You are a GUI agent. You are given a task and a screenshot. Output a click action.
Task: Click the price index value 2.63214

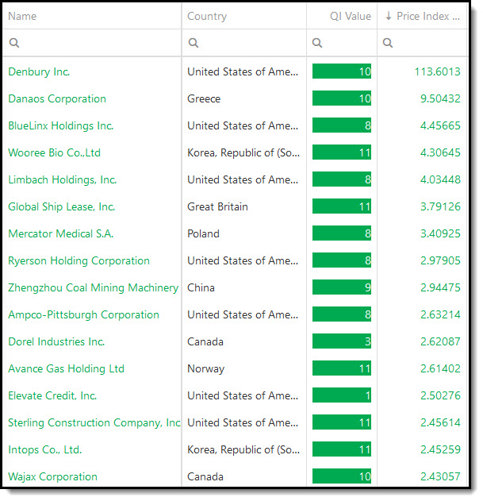[x=440, y=315]
